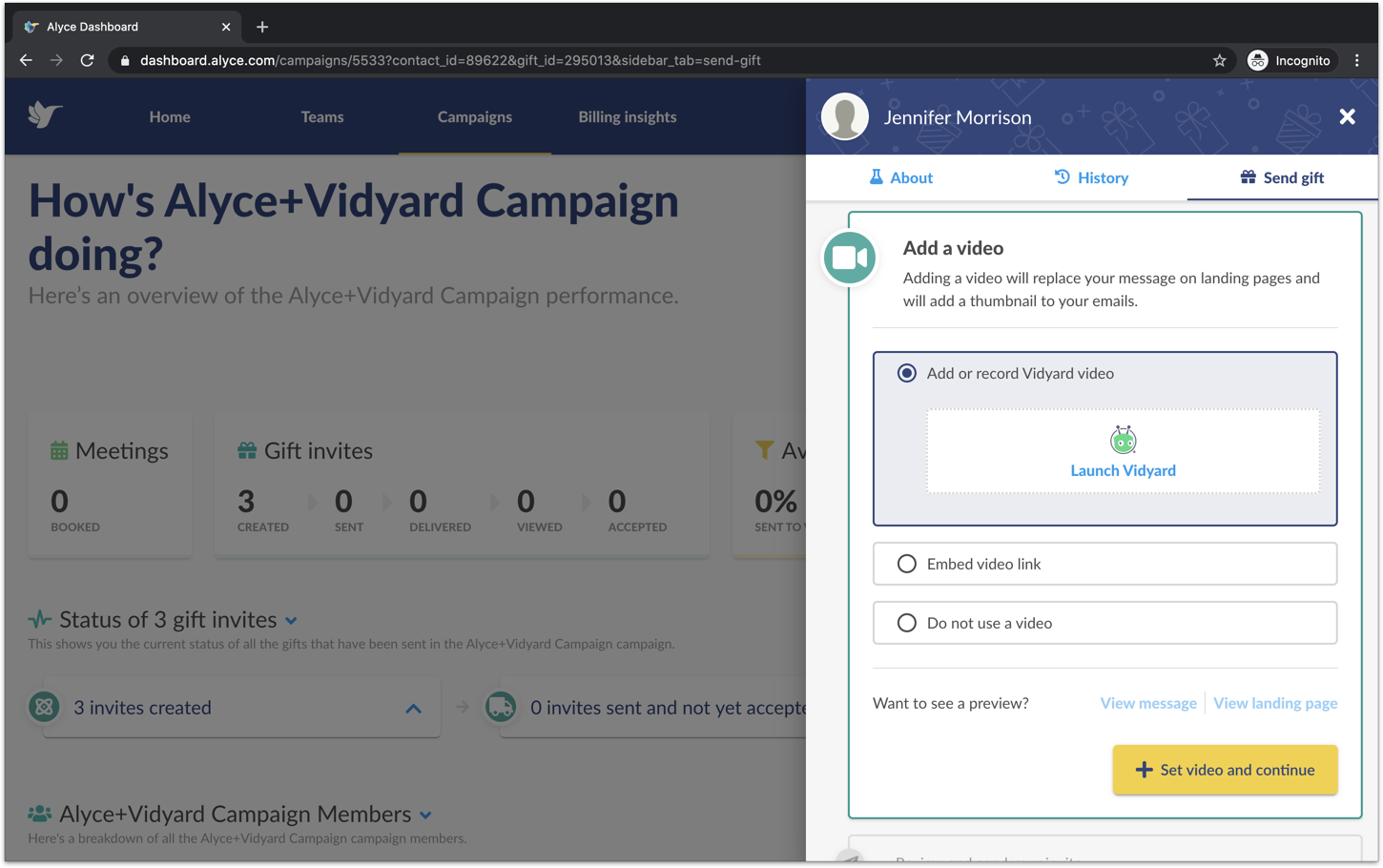The width and height of the screenshot is (1383, 868).
Task: Open Chrome three-dot menu
Action: 1357,60
